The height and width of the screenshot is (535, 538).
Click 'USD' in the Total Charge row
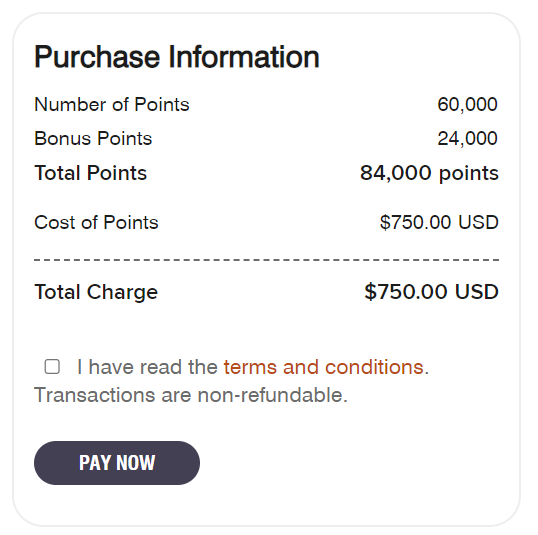coord(477,292)
